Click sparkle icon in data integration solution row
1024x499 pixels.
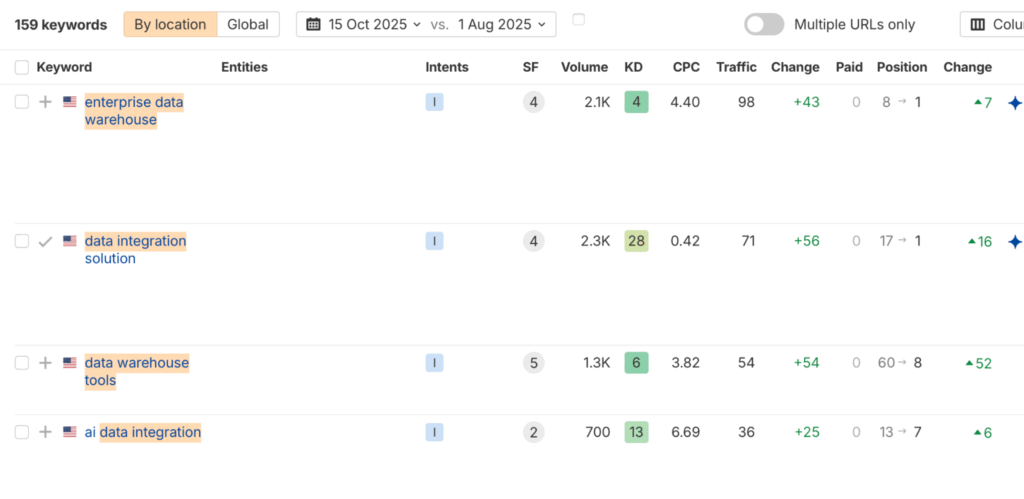(1014, 241)
